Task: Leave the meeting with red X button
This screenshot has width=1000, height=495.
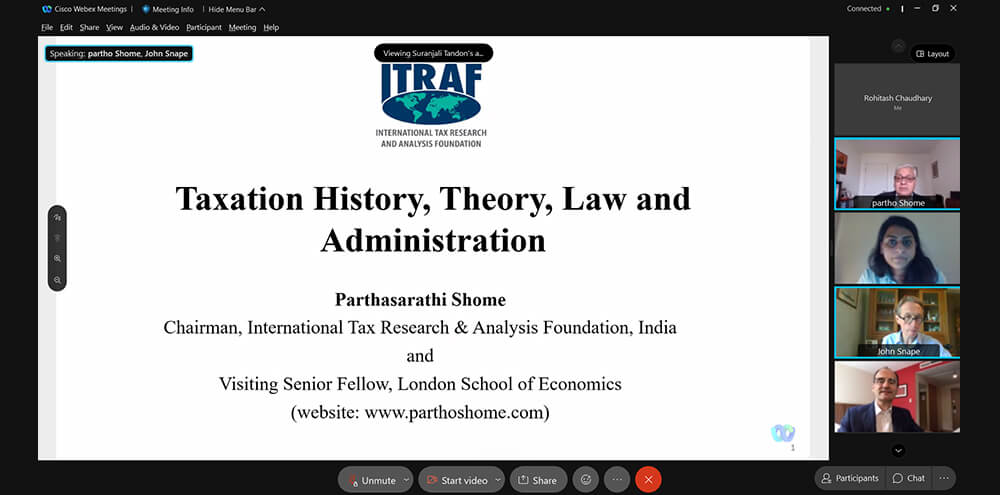Action: coord(648,480)
